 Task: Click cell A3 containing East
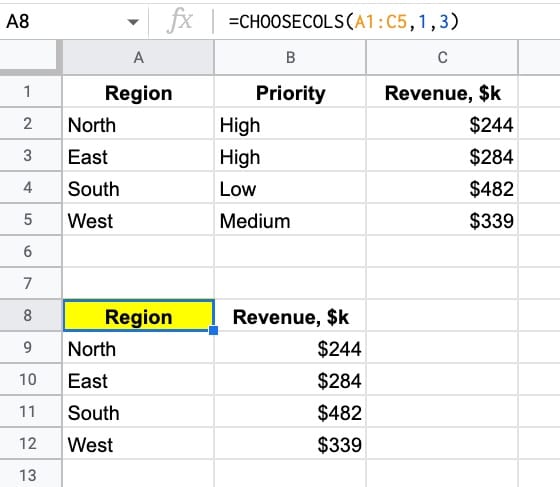click(x=139, y=156)
